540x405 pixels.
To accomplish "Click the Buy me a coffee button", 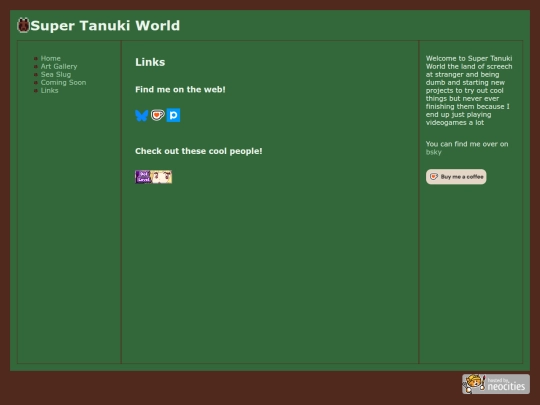I will [456, 177].
